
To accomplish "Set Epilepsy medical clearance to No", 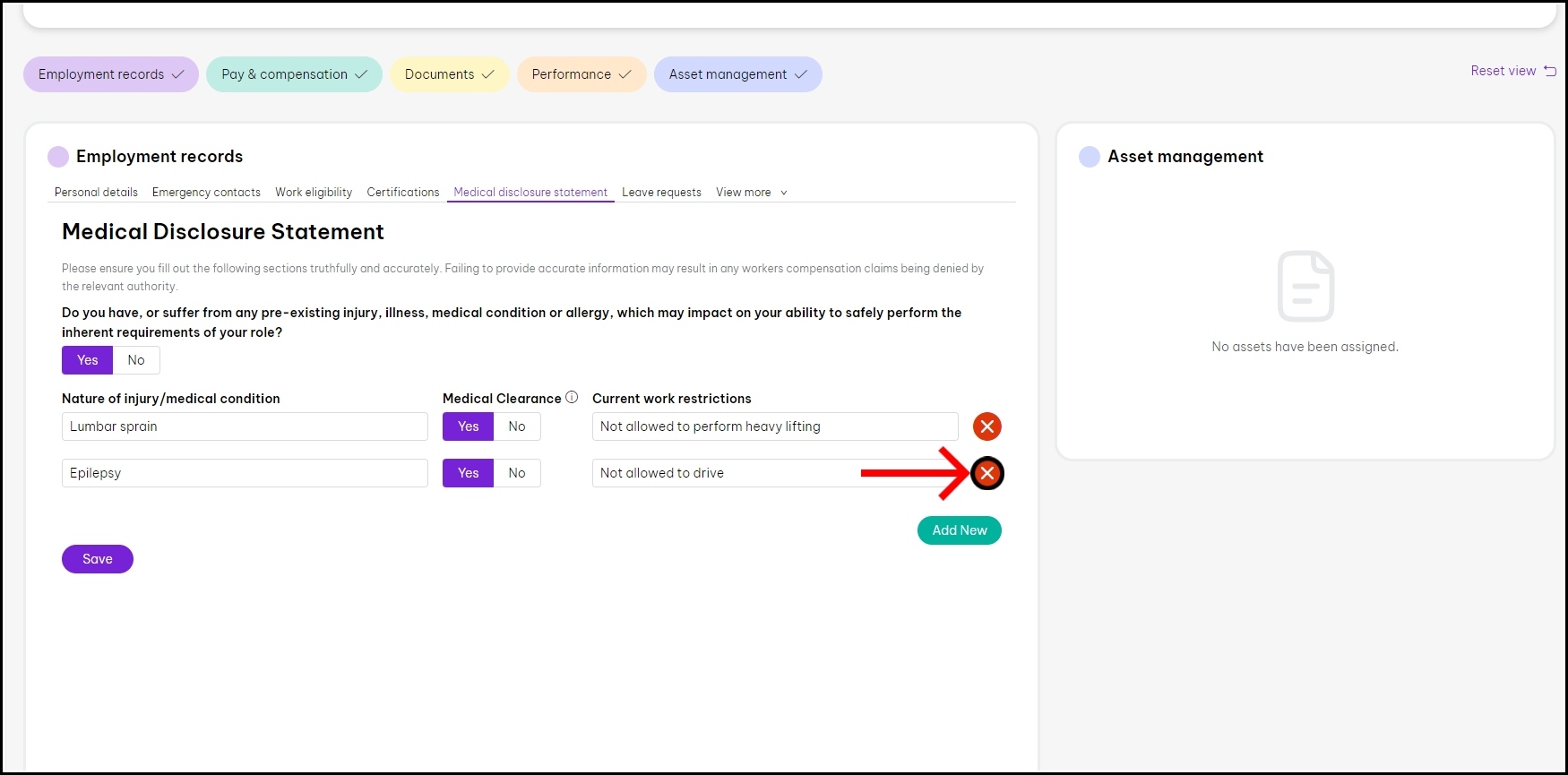I will click(x=517, y=473).
